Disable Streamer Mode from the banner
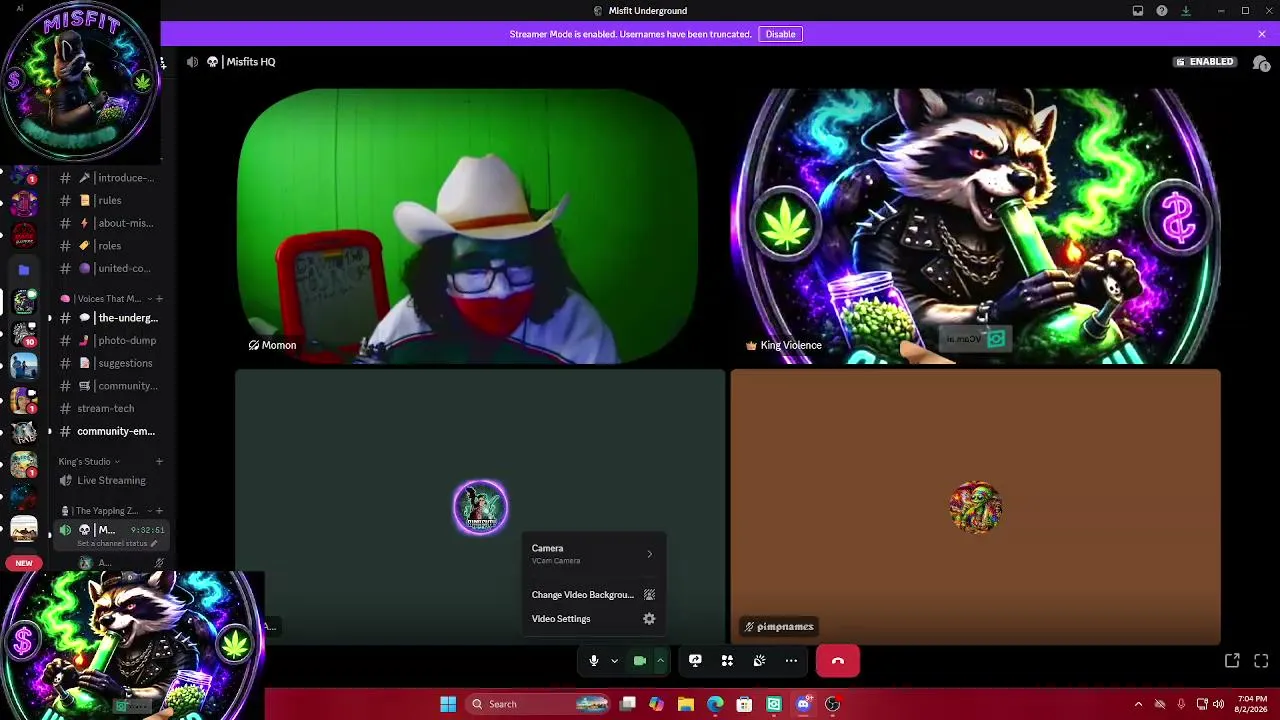1280x720 pixels. pyautogui.click(x=780, y=34)
